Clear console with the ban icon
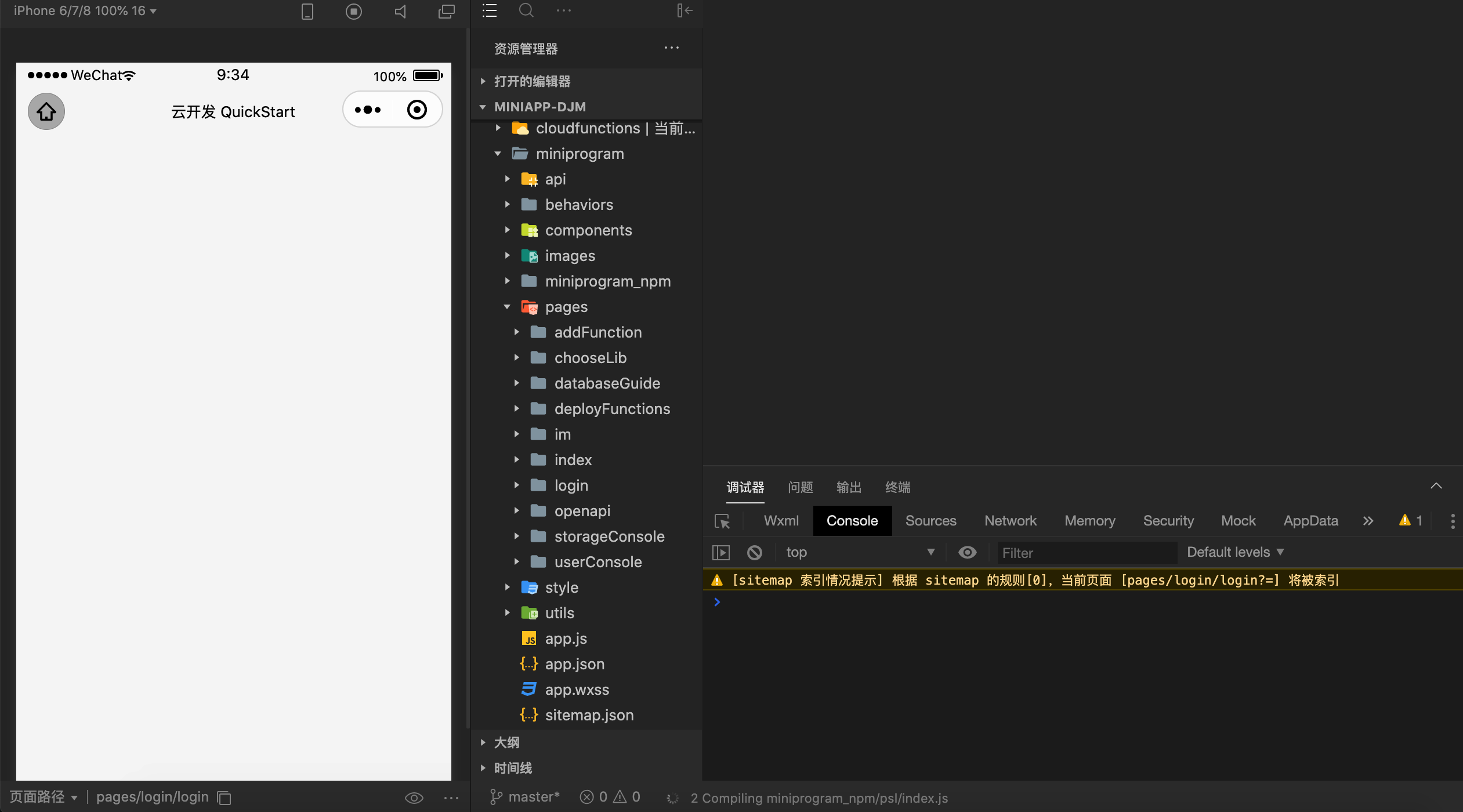The height and width of the screenshot is (812, 1463). point(755,553)
